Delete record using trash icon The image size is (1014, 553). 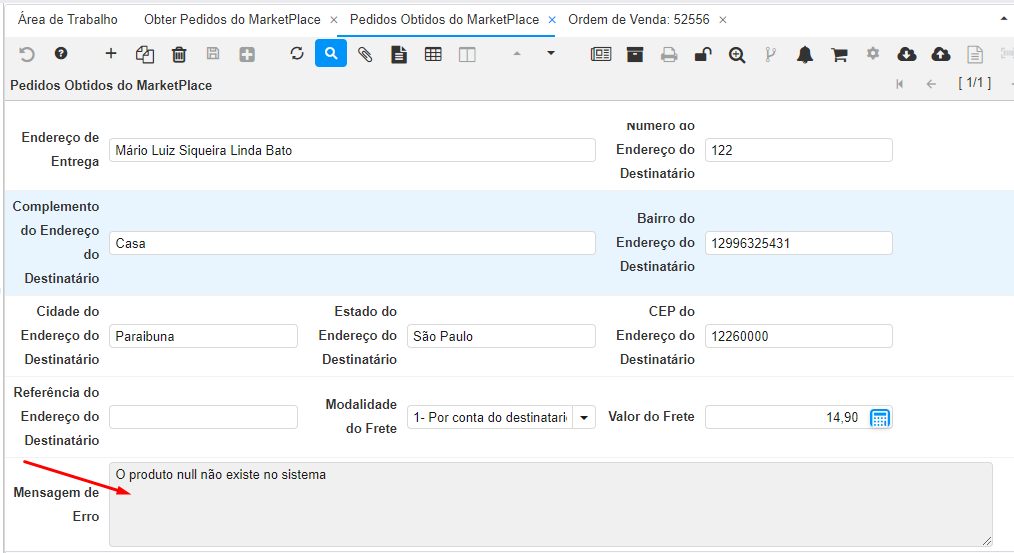(x=179, y=54)
